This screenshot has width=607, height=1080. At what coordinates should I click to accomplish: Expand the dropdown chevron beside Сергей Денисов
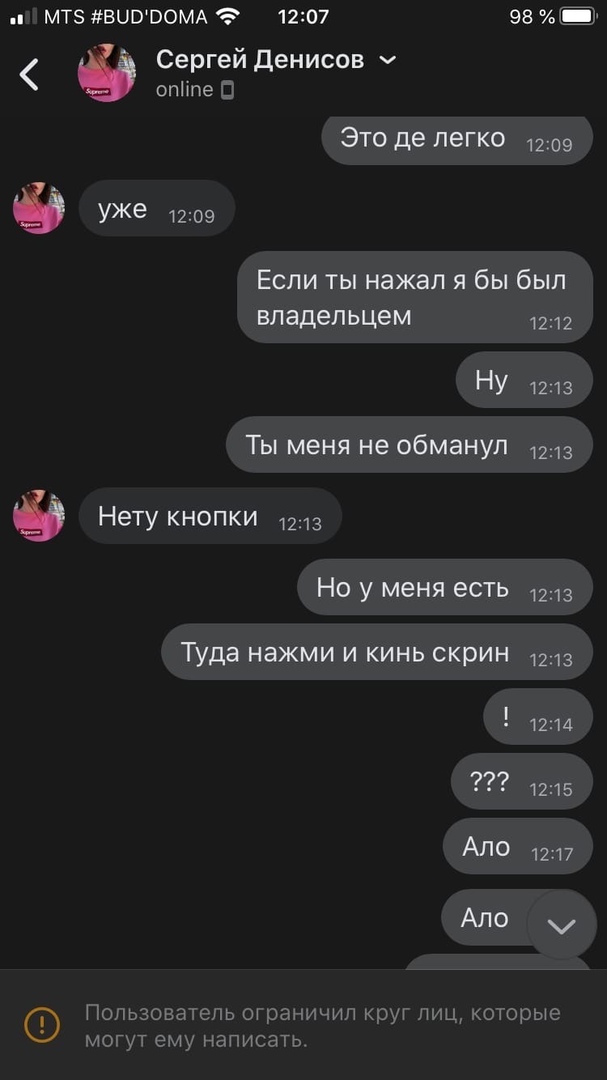click(388, 61)
